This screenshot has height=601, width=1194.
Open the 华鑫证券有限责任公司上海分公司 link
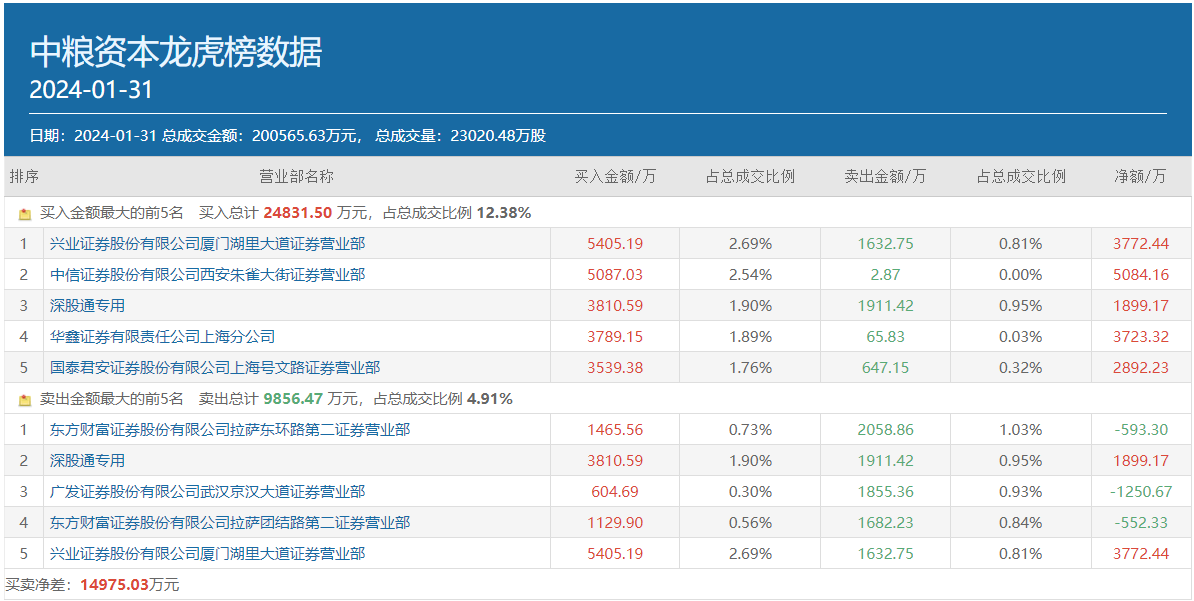pyautogui.click(x=162, y=337)
